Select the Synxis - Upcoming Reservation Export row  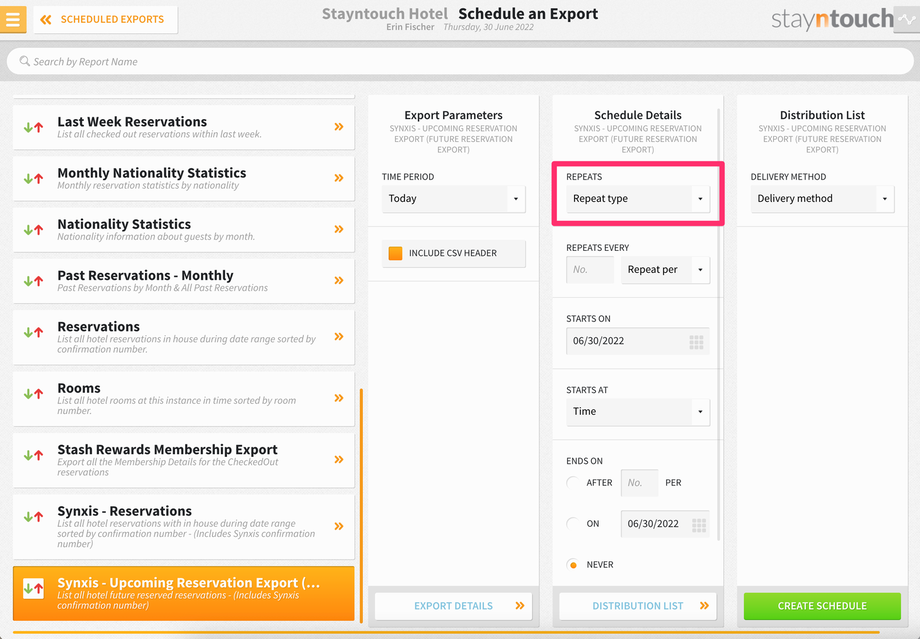184,593
